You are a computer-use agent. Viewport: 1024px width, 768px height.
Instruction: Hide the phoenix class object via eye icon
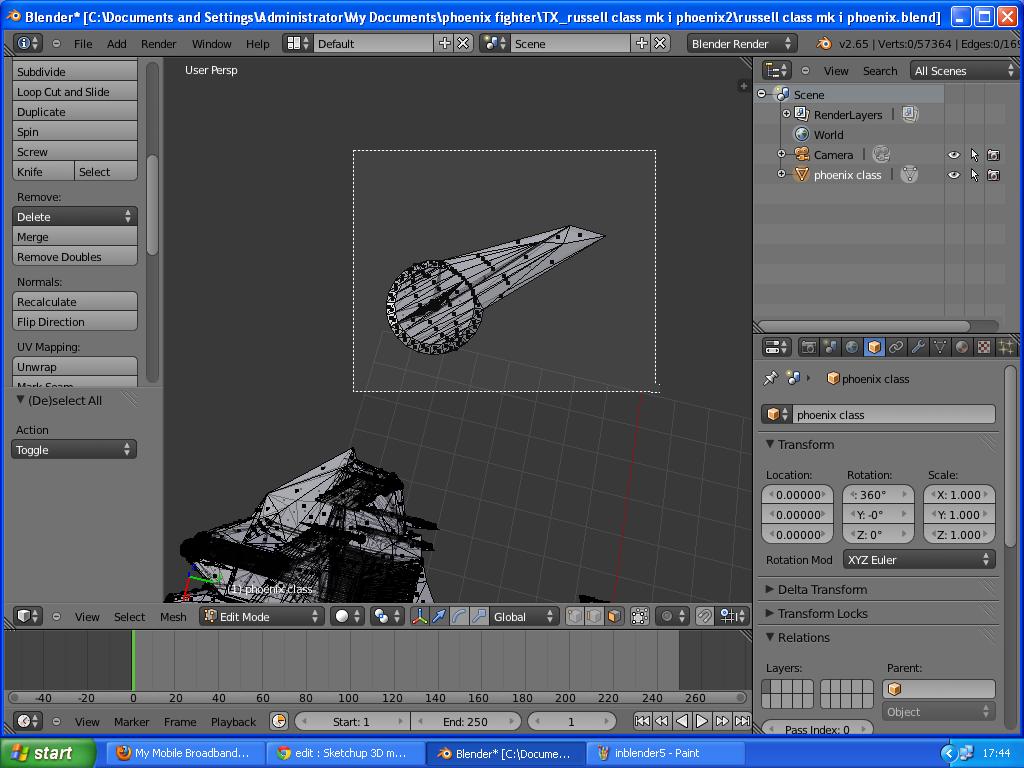pos(954,175)
